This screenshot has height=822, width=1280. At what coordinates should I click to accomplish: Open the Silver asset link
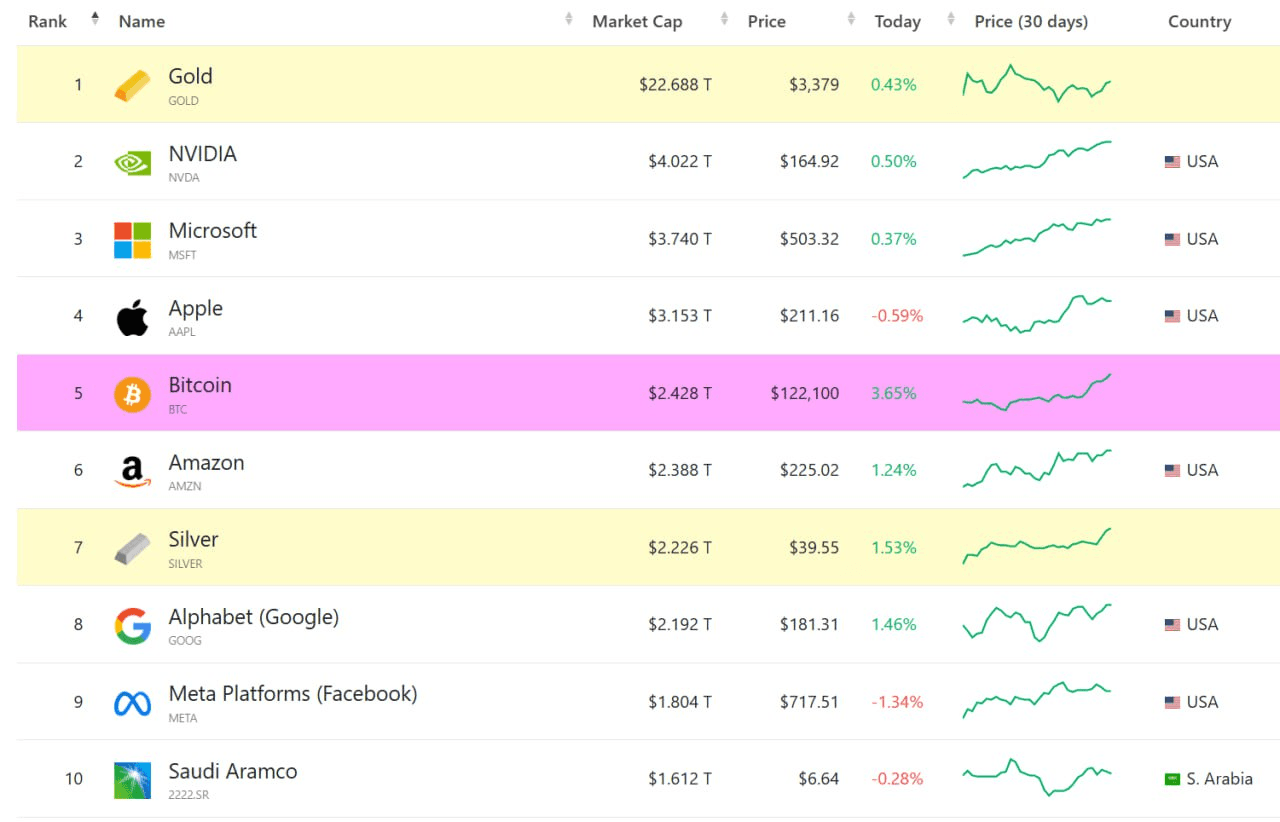pyautogui.click(x=193, y=540)
